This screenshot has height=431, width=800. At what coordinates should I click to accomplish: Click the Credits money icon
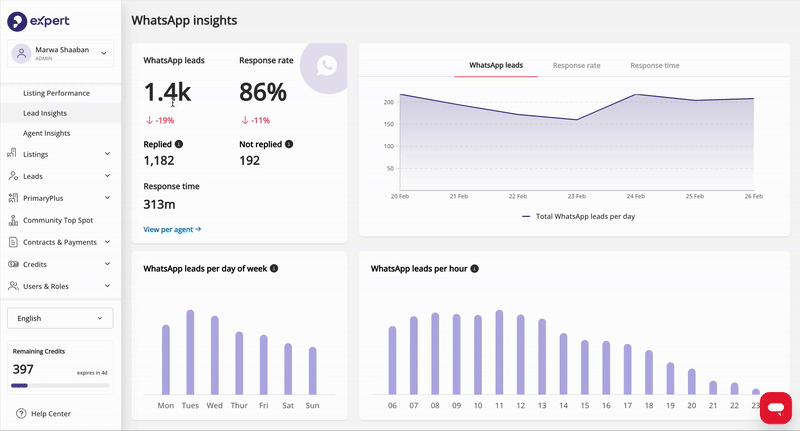[13, 264]
